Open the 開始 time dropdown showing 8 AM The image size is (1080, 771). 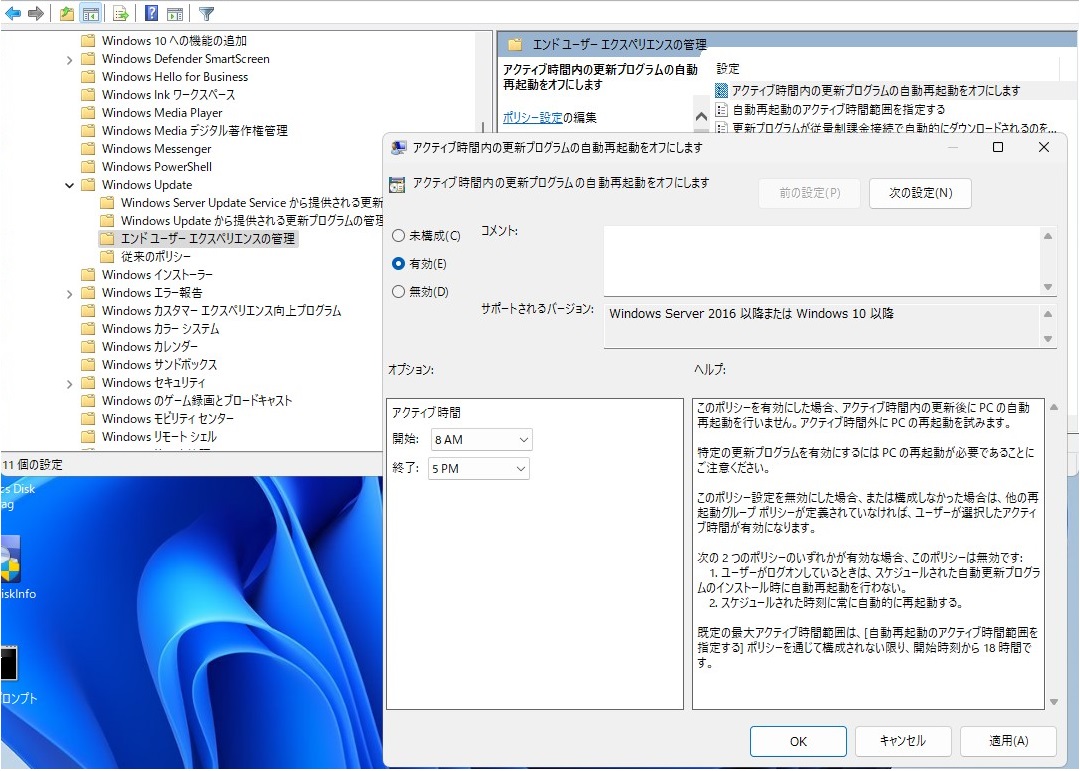pyautogui.click(x=481, y=440)
